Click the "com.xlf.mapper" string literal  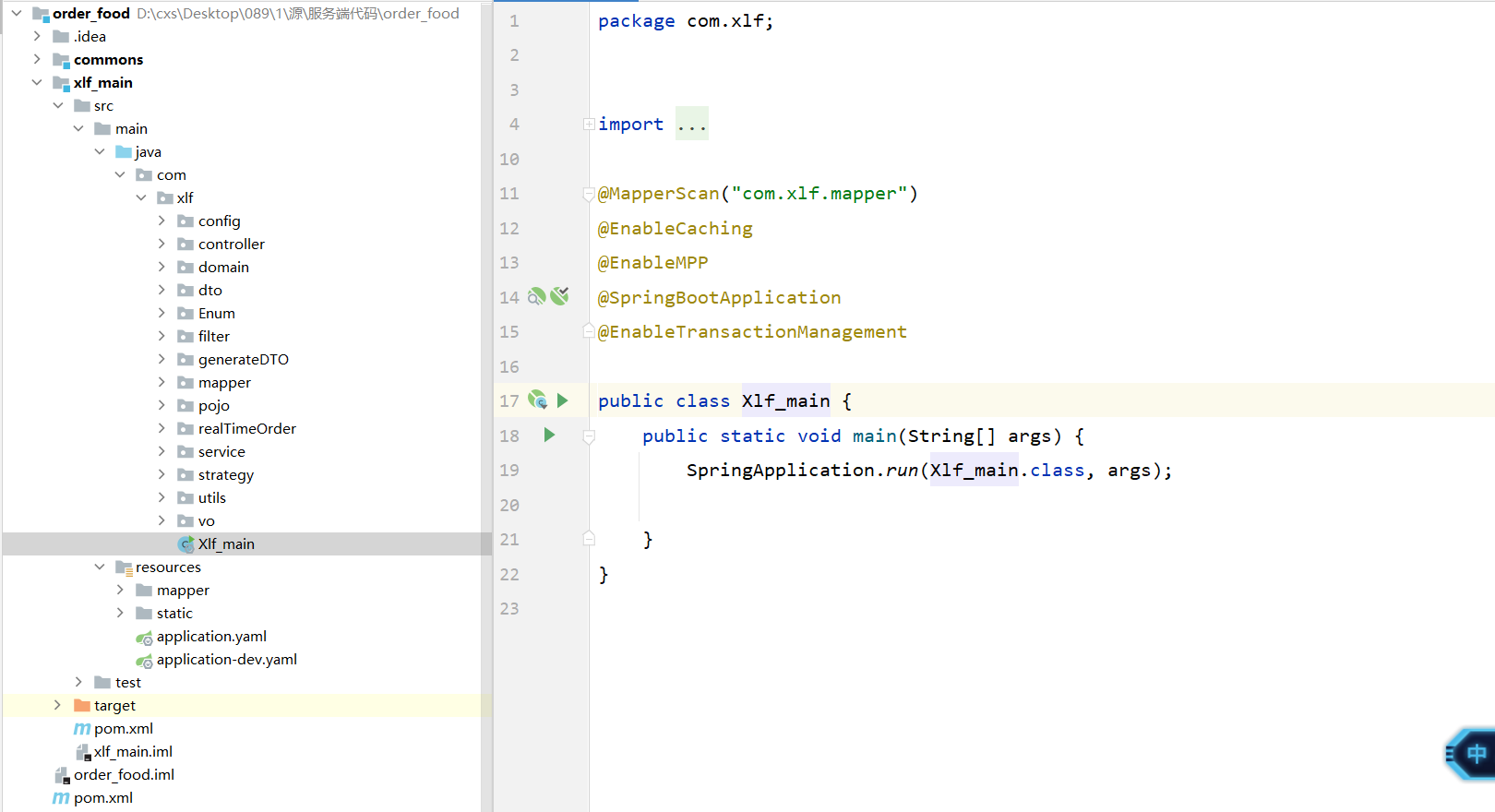pyautogui.click(x=819, y=193)
